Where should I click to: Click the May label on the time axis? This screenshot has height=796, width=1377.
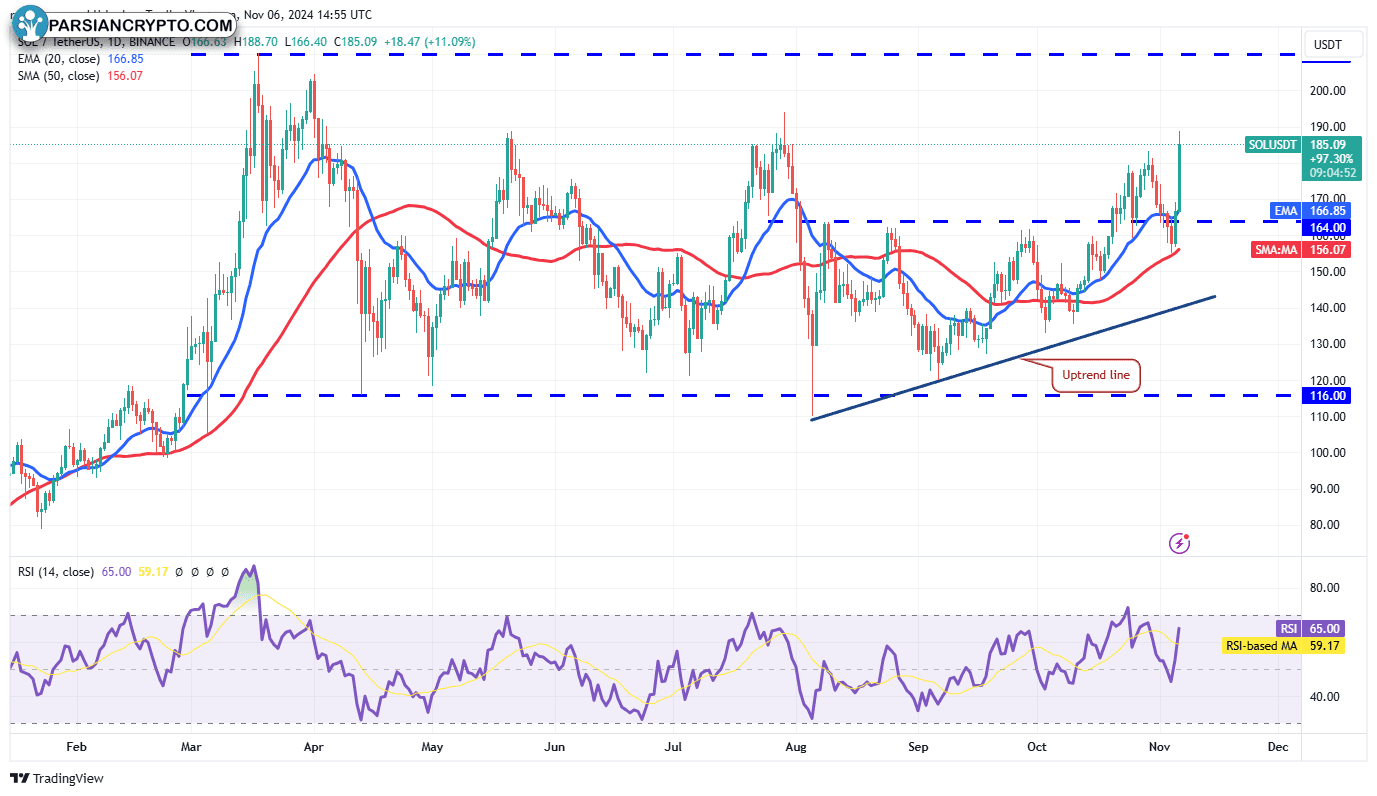tap(432, 747)
